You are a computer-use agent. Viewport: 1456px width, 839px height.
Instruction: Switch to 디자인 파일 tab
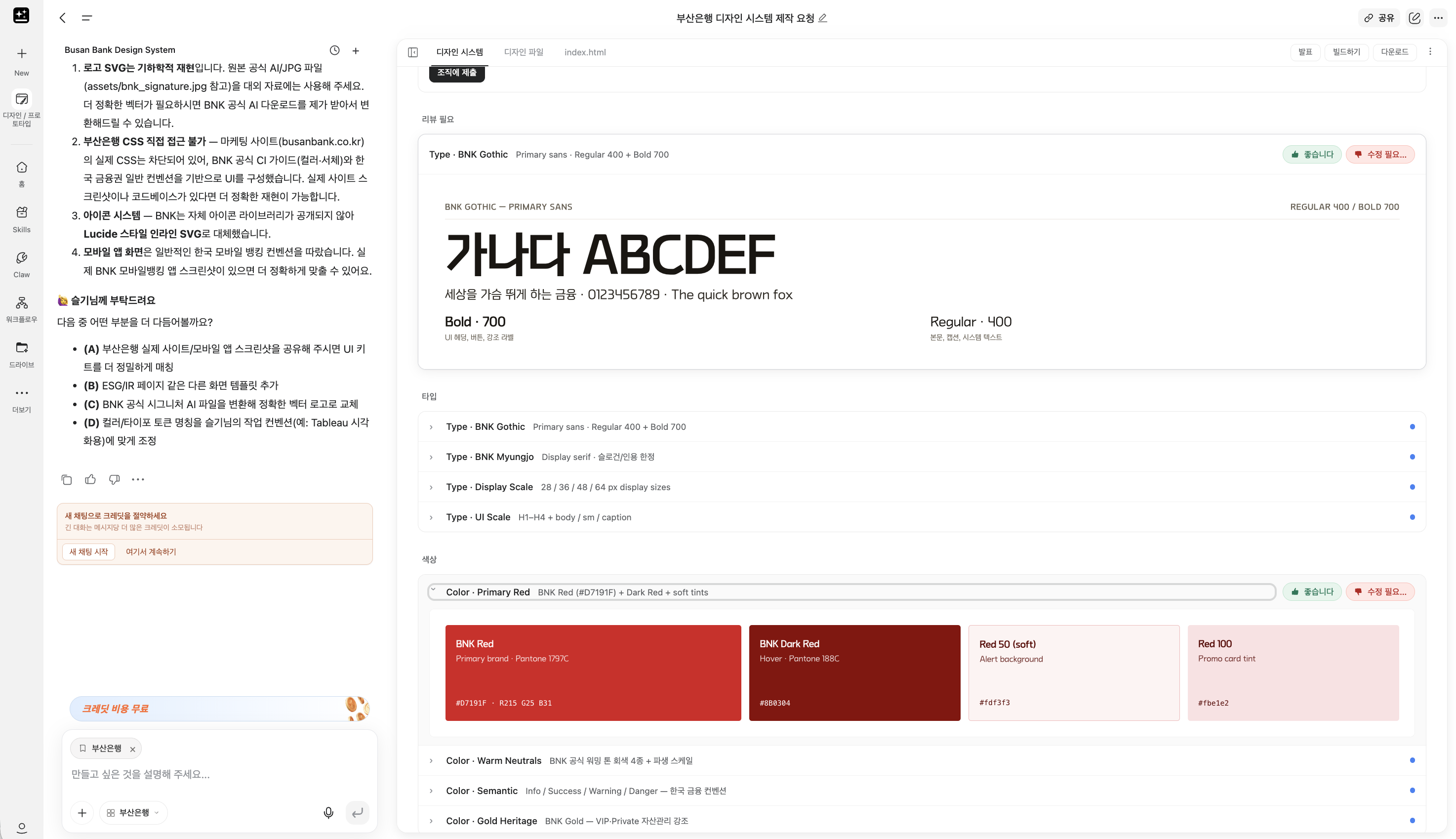524,52
